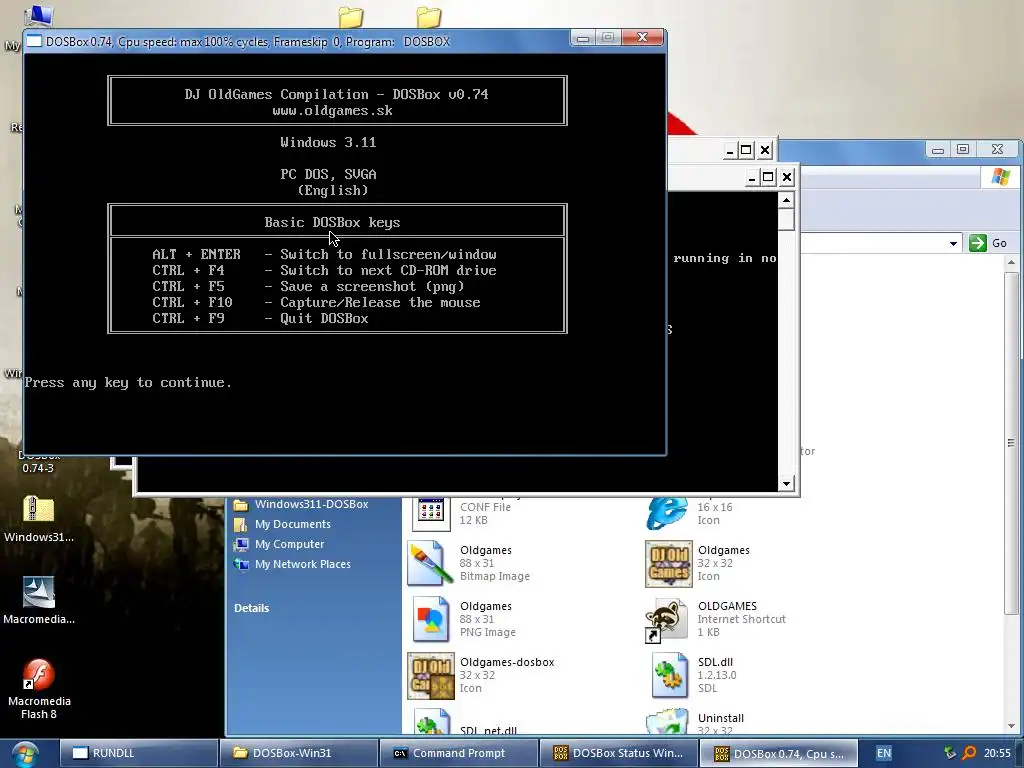Switch to the RUNDLL taskbar window
Viewport: 1024px width, 768px height.
point(138,753)
